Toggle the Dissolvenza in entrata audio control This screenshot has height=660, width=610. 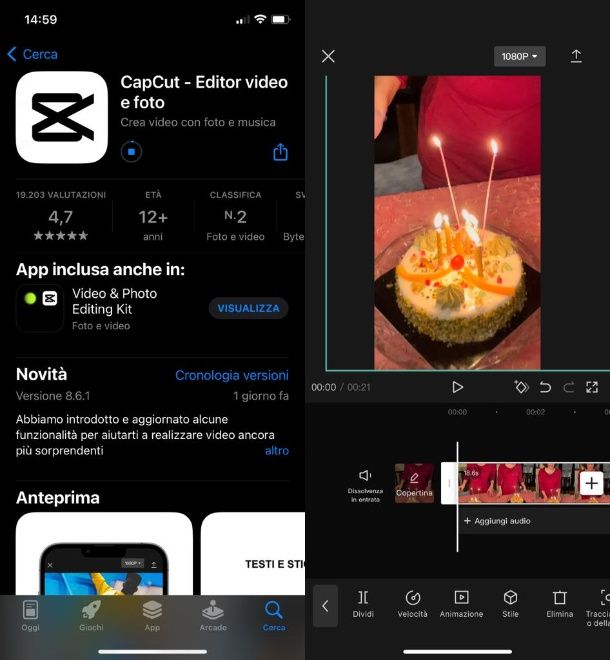365,486
